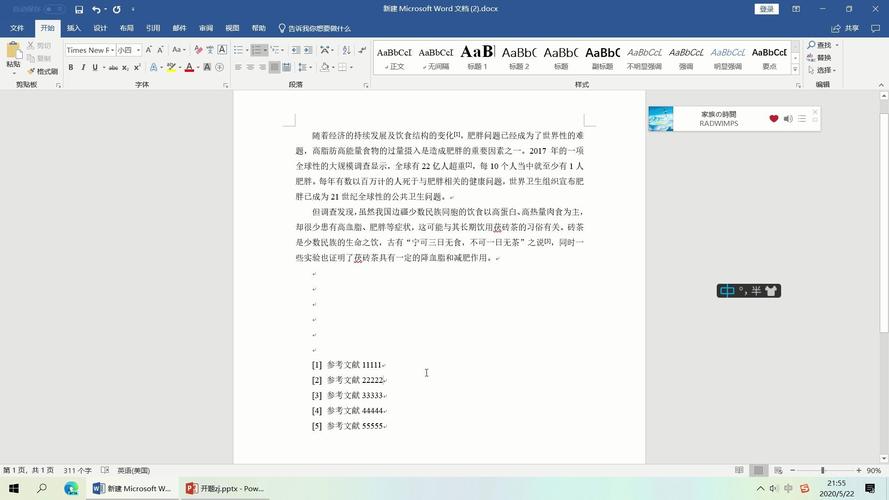Expand the styles gallery more arrow
This screenshot has height=500, width=889.
click(795, 69)
